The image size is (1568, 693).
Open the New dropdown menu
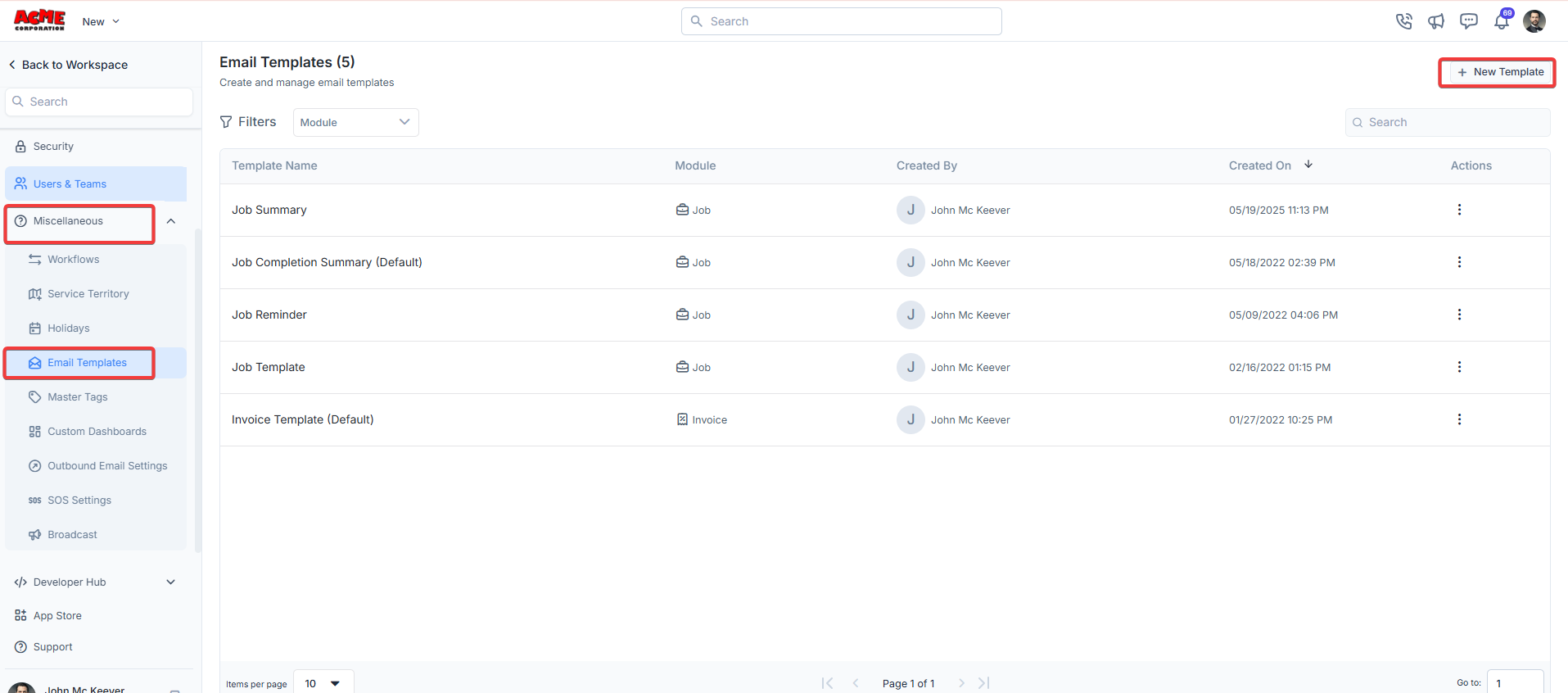click(101, 21)
